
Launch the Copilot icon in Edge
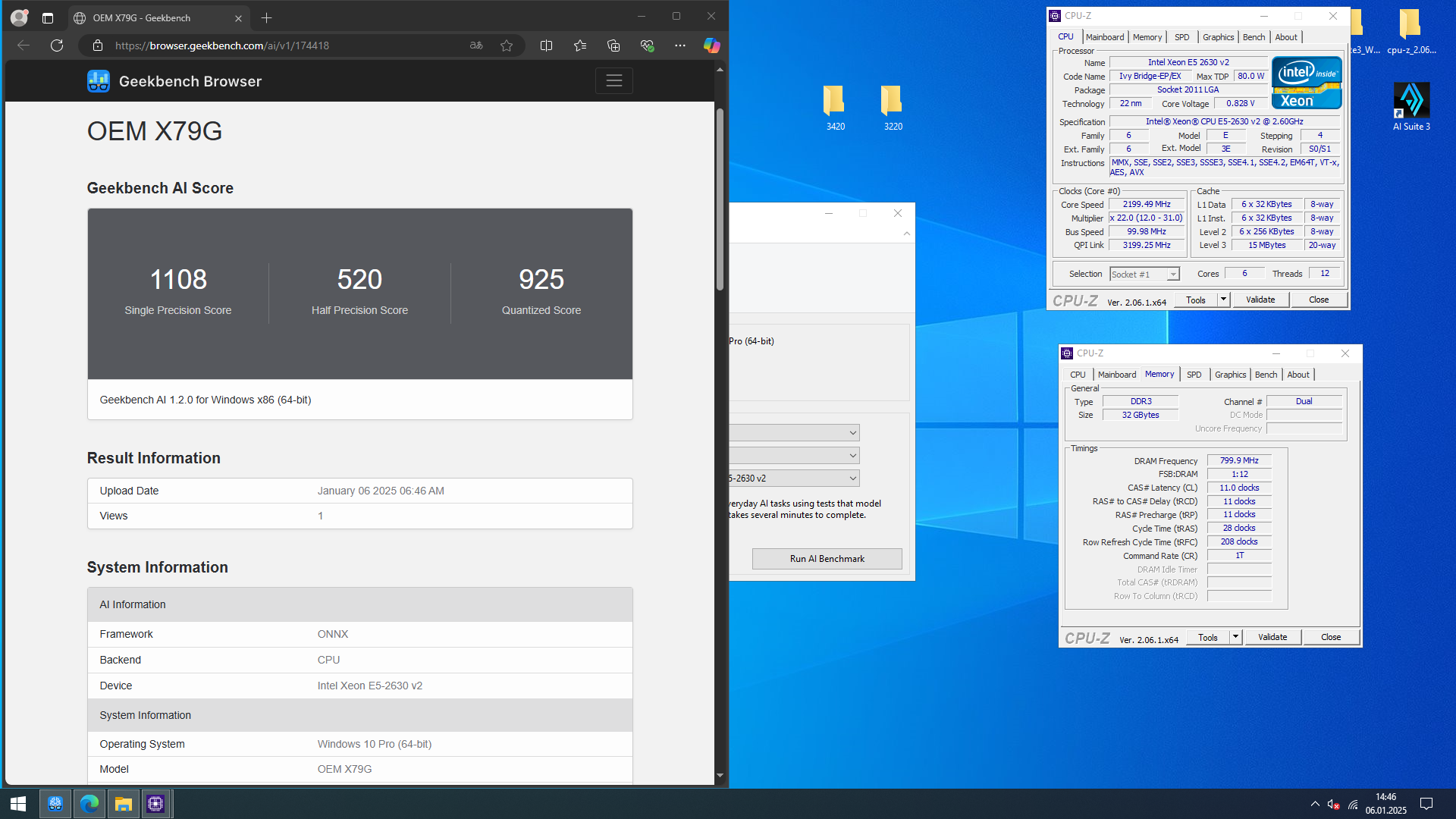coord(711,45)
